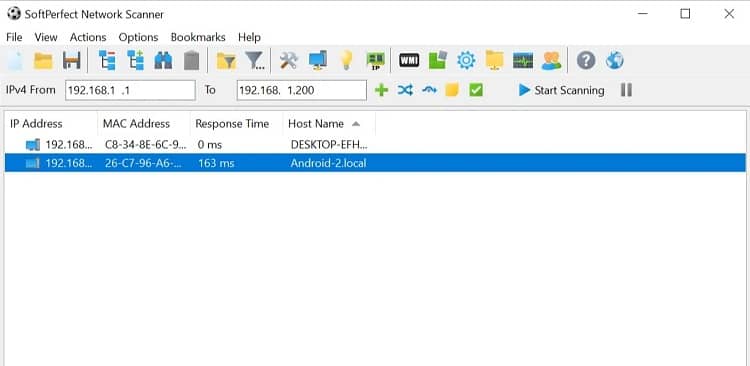Viewport: 750px width, 366px height.
Task: Open the Bookmarks menu
Action: (198, 37)
